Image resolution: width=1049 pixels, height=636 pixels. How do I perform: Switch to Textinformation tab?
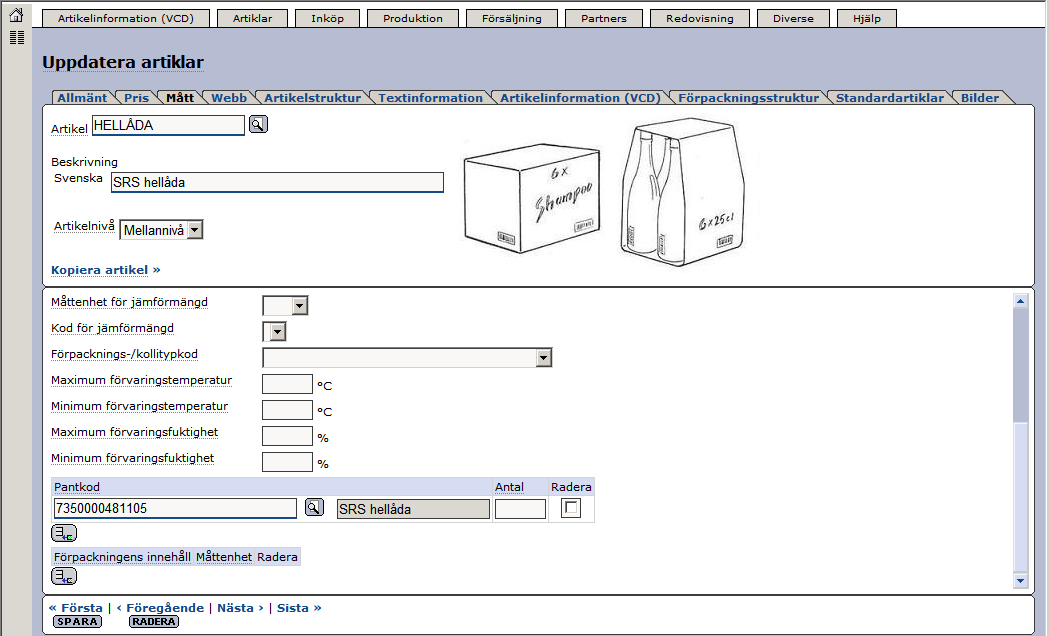430,98
